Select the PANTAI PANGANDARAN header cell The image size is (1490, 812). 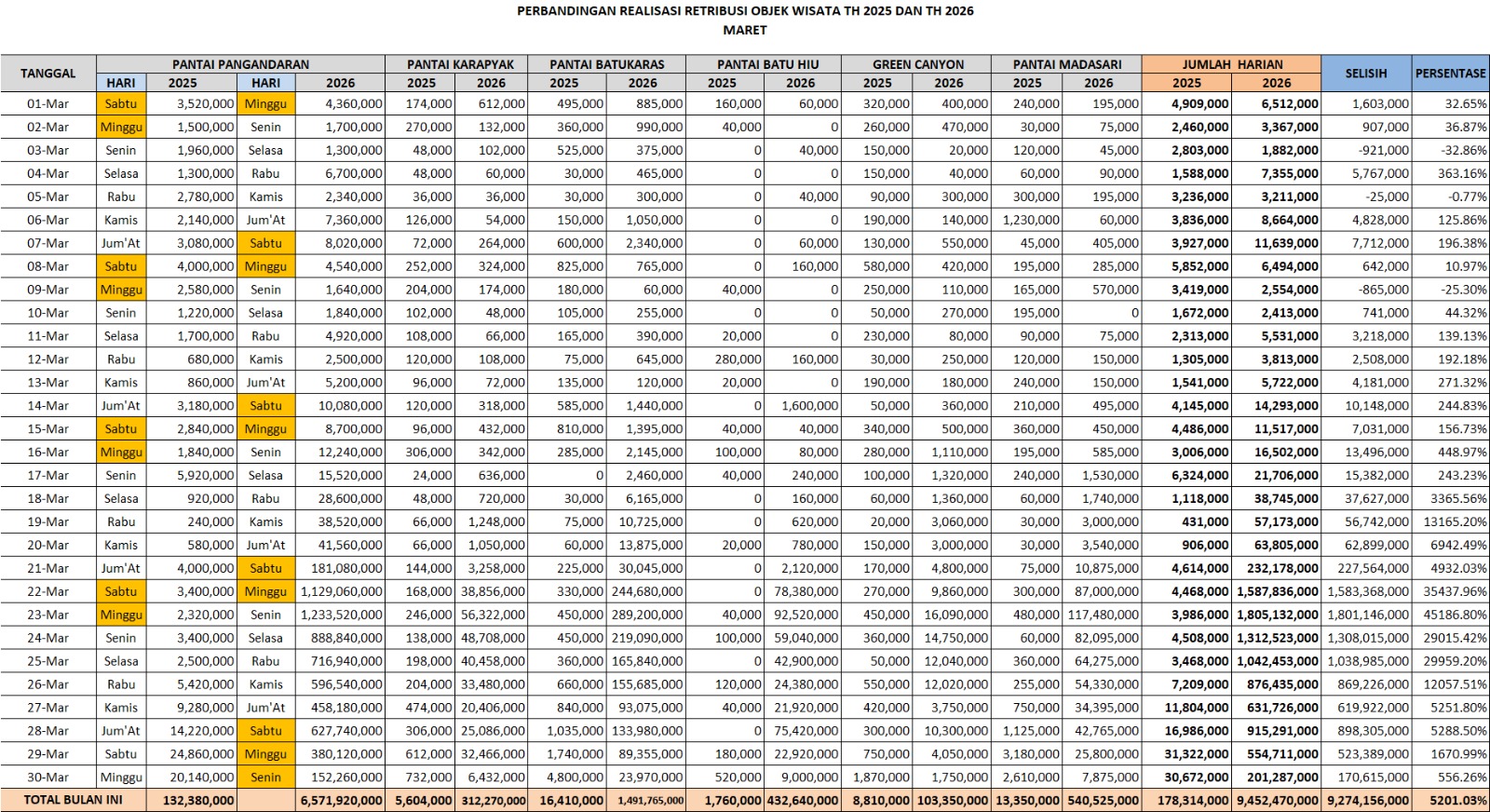pyautogui.click(x=240, y=64)
